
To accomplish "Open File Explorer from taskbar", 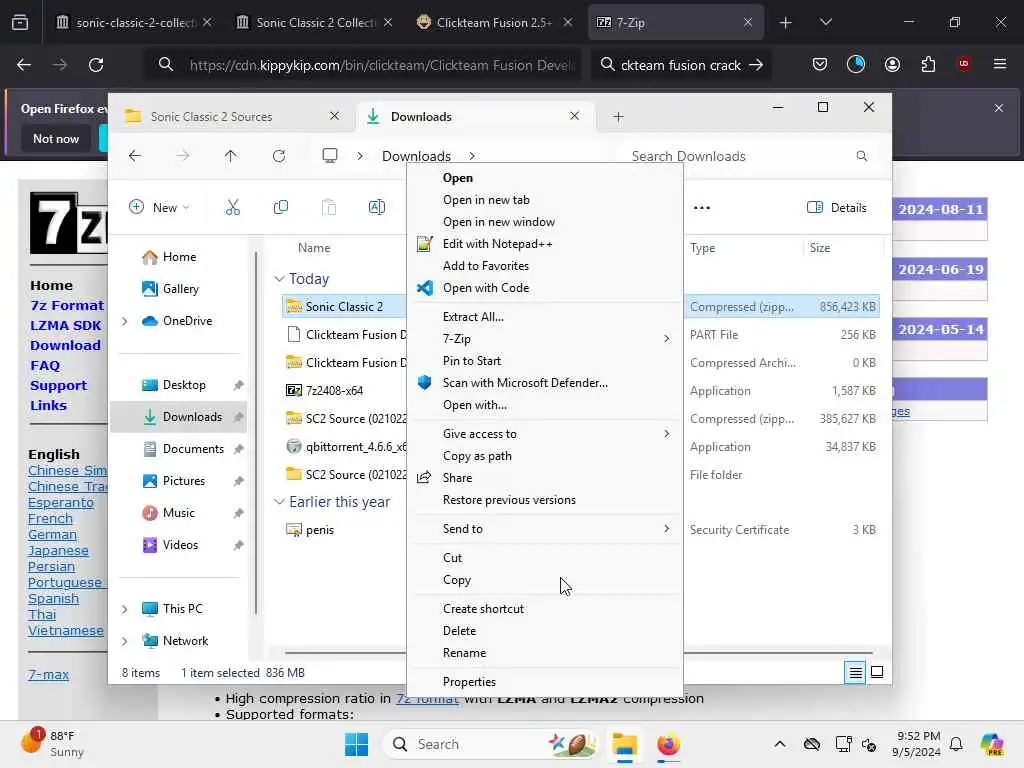I will tap(624, 744).
